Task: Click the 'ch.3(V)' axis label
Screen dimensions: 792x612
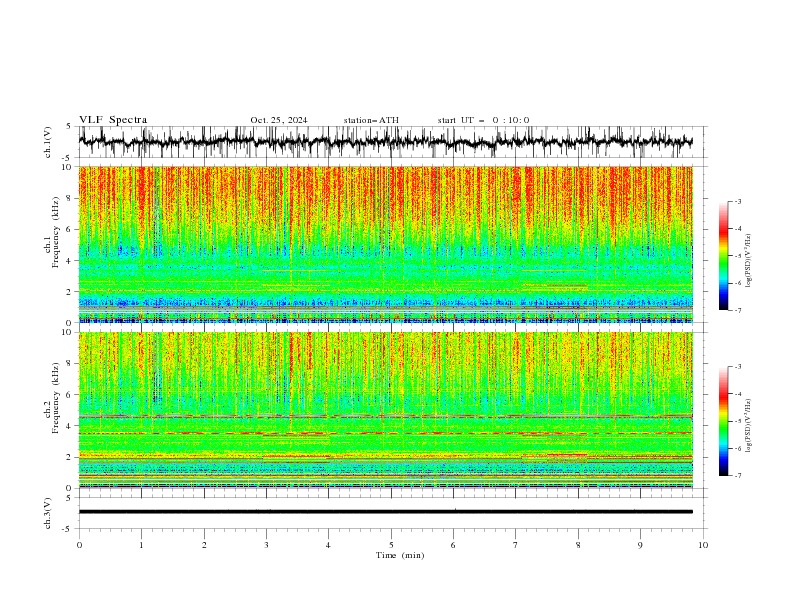Action: 48,513
